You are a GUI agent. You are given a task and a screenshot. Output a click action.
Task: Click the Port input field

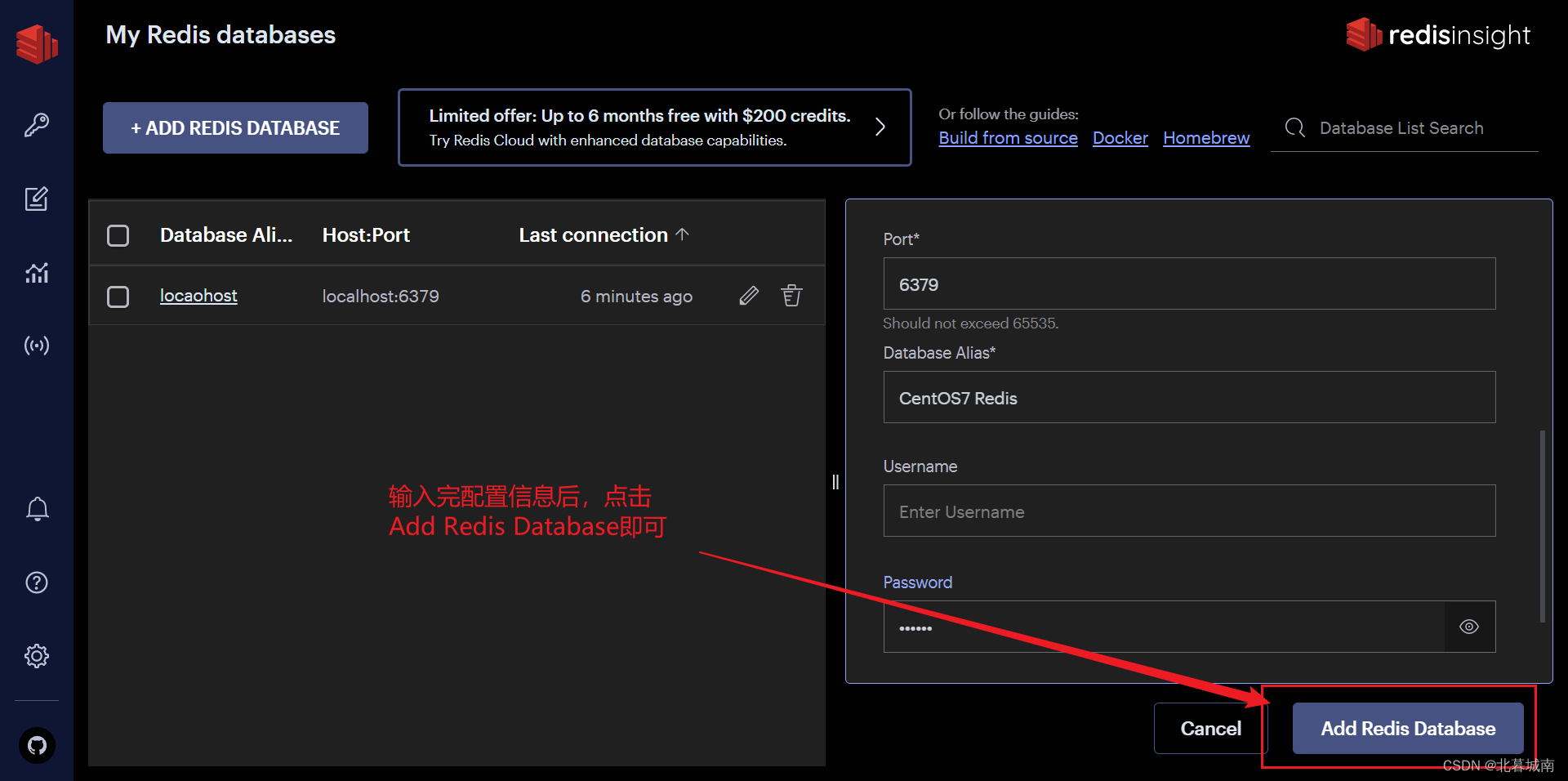coord(1189,283)
